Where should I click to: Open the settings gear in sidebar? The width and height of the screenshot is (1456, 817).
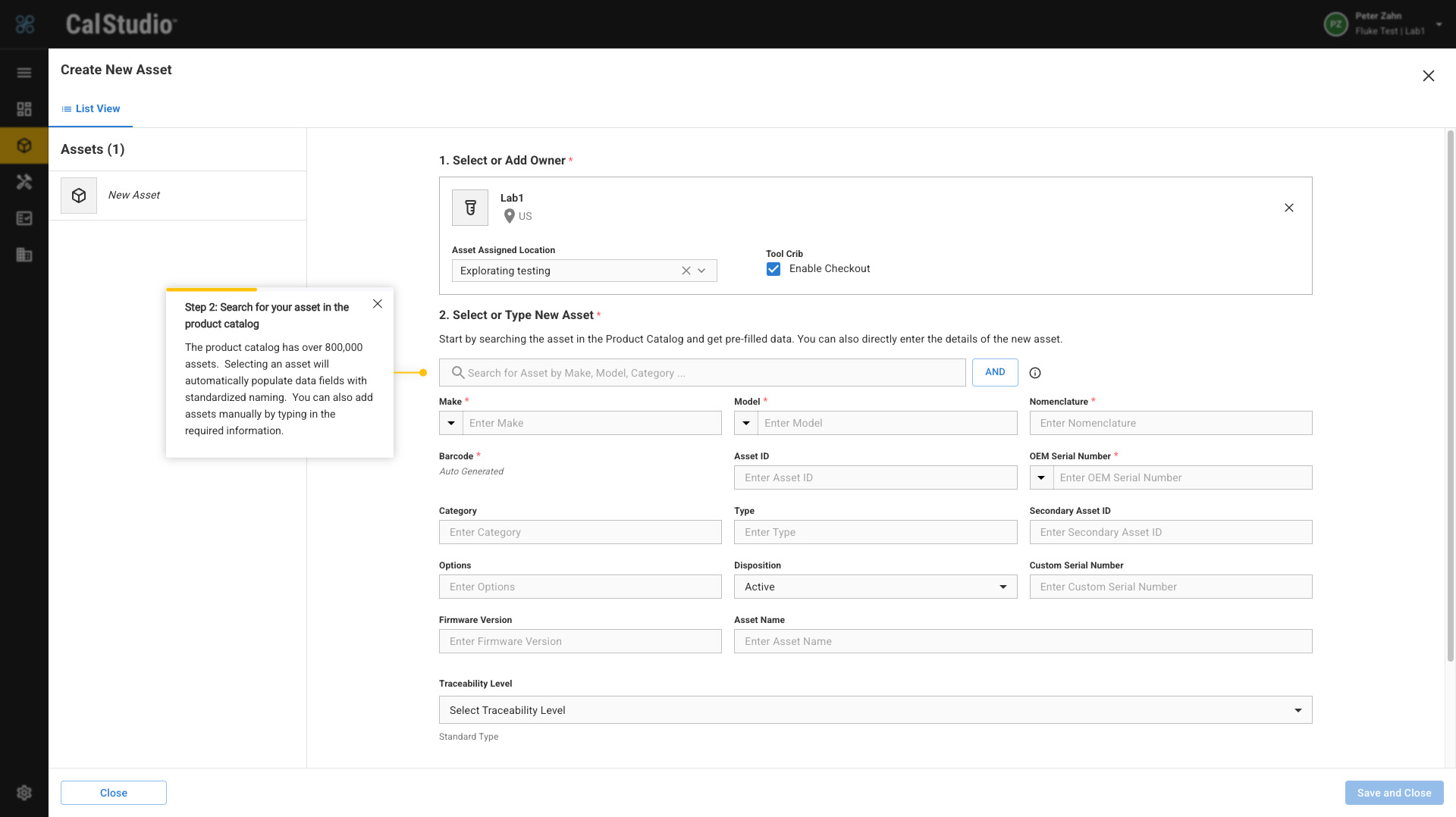click(24, 793)
